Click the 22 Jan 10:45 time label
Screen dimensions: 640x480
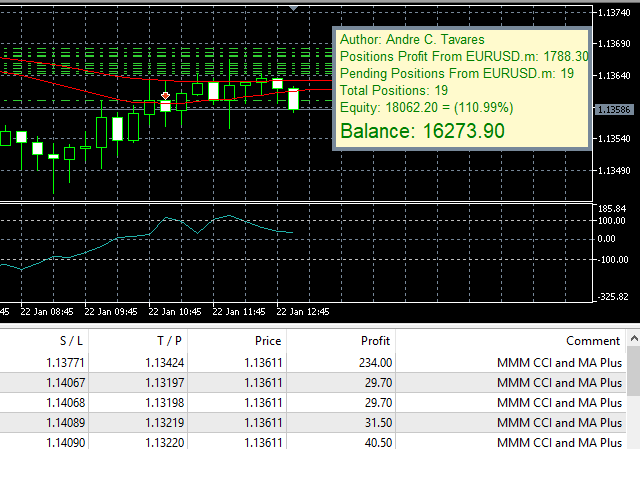click(x=175, y=312)
